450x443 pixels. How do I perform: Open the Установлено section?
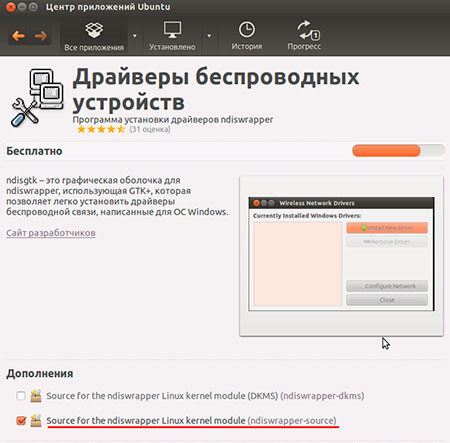172,36
